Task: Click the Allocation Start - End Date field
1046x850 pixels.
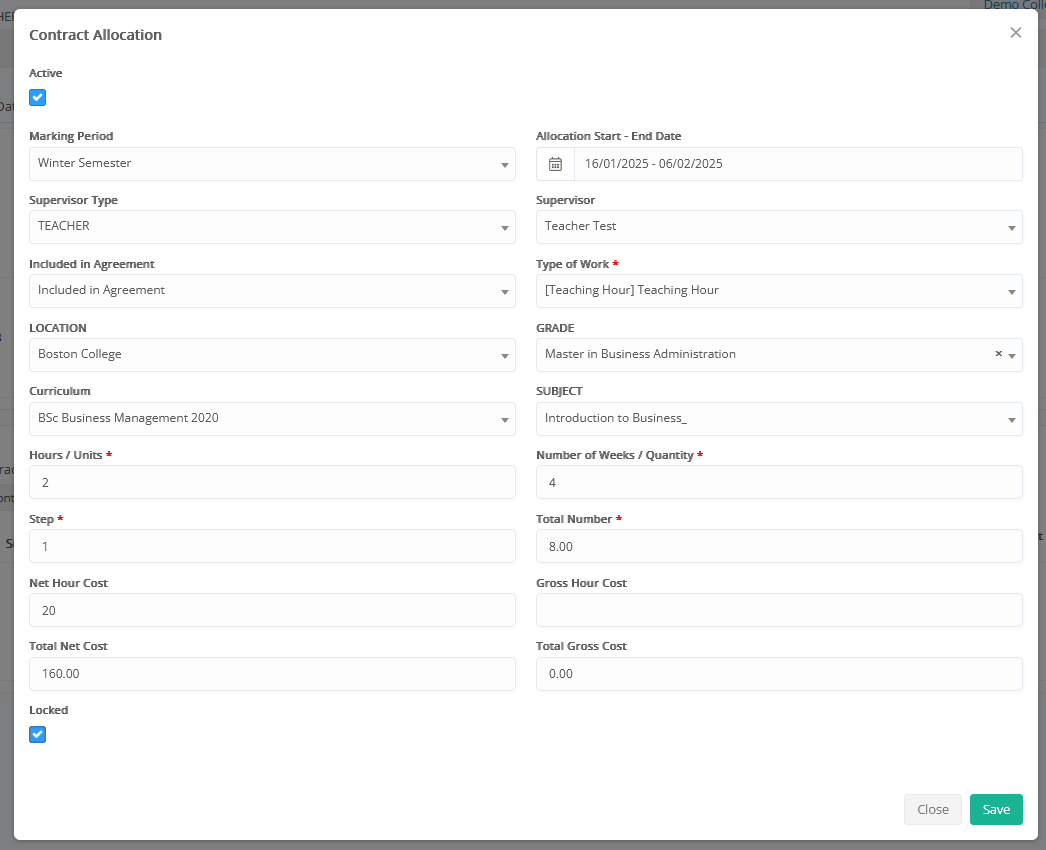Action: 796,164
